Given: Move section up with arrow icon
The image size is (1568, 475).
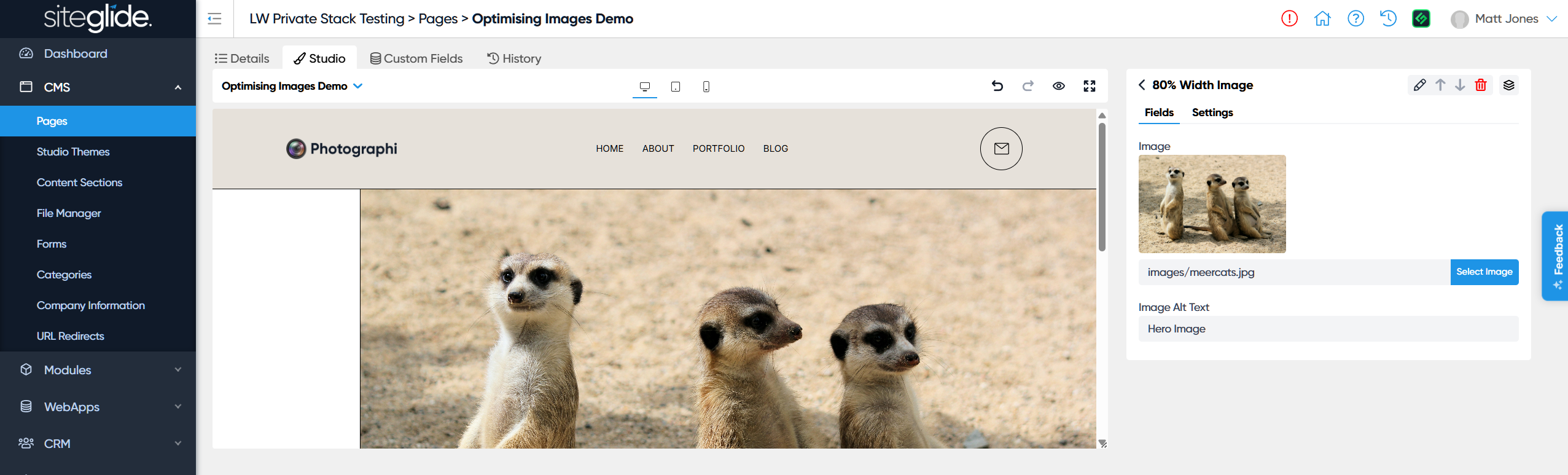Looking at the screenshot, I should point(1440,85).
